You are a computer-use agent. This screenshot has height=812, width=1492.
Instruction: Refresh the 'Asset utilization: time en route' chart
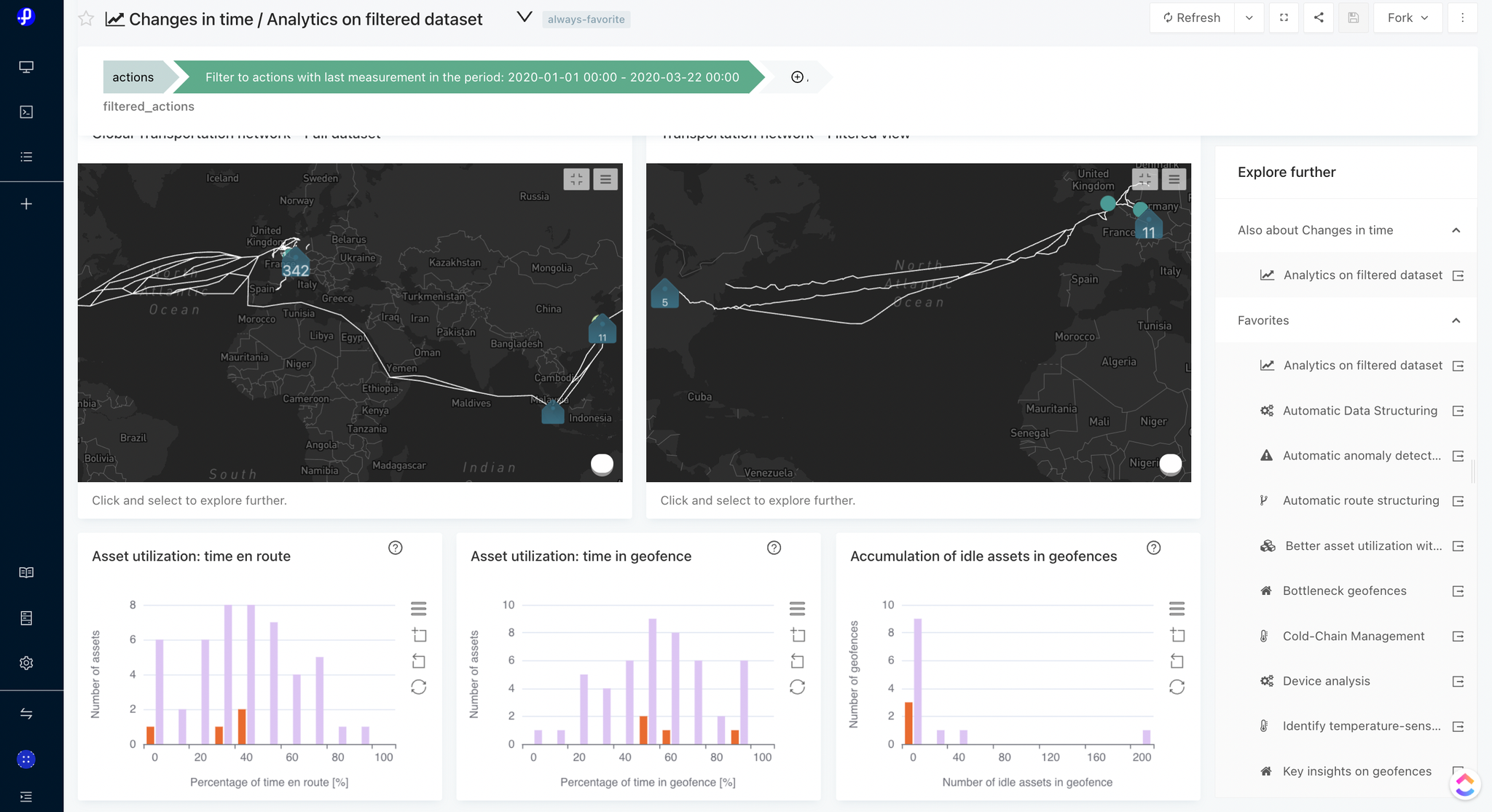(x=419, y=686)
